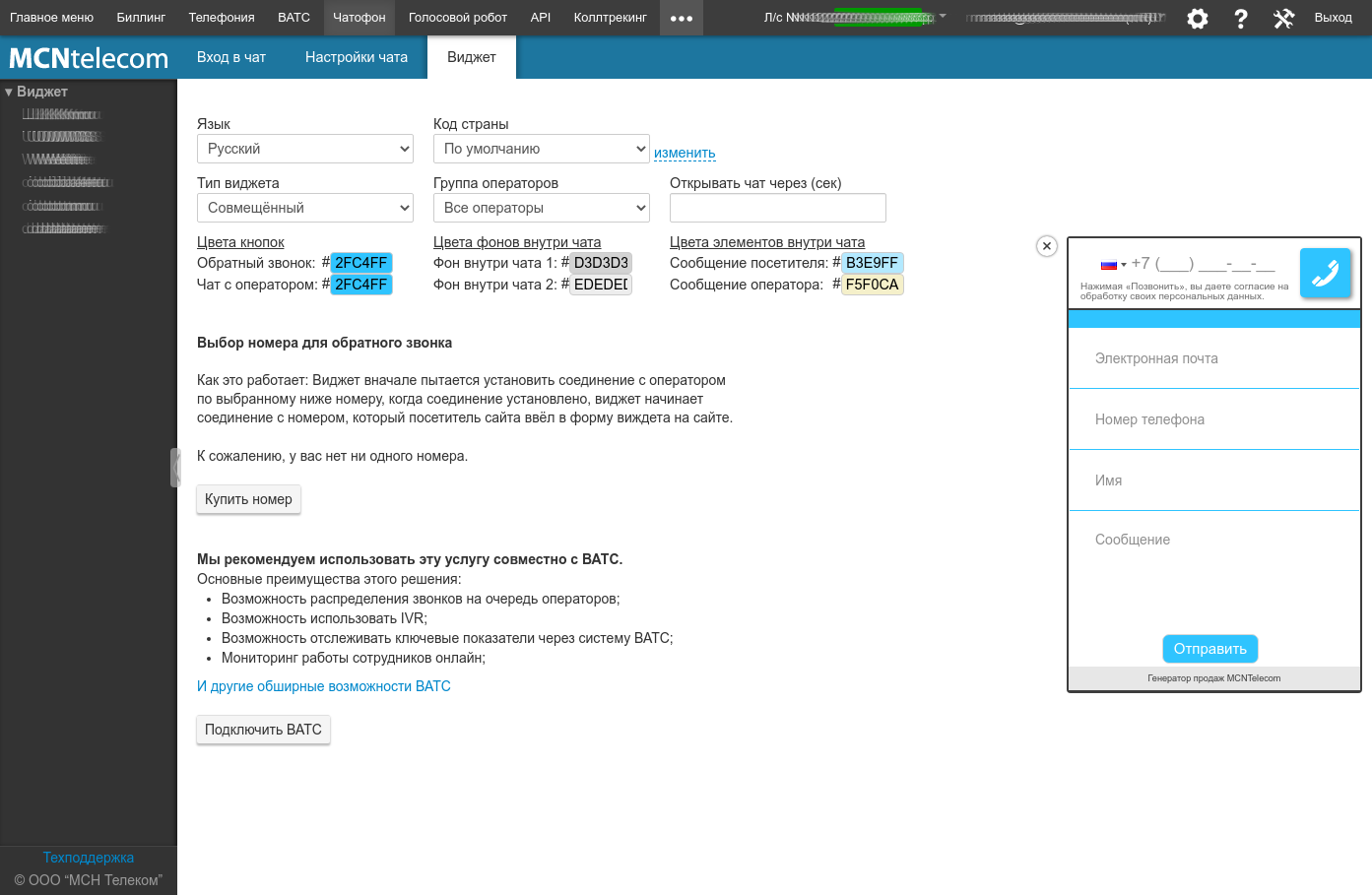The height and width of the screenshot is (895, 1372).
Task: Click the Номер телефона field
Action: [1214, 419]
